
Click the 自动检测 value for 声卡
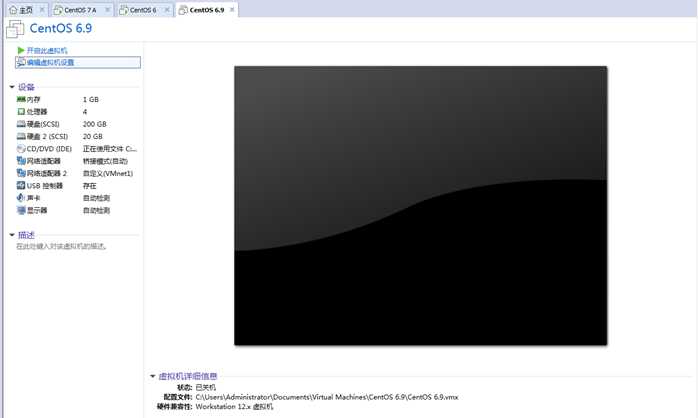96,198
